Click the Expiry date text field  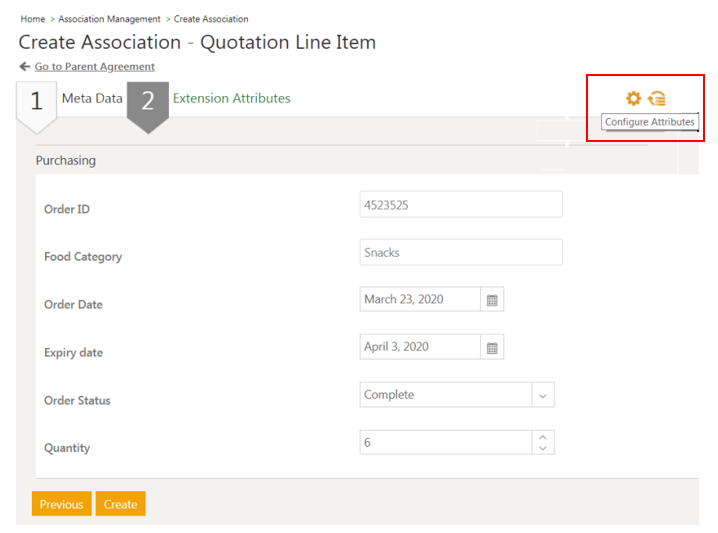click(419, 347)
